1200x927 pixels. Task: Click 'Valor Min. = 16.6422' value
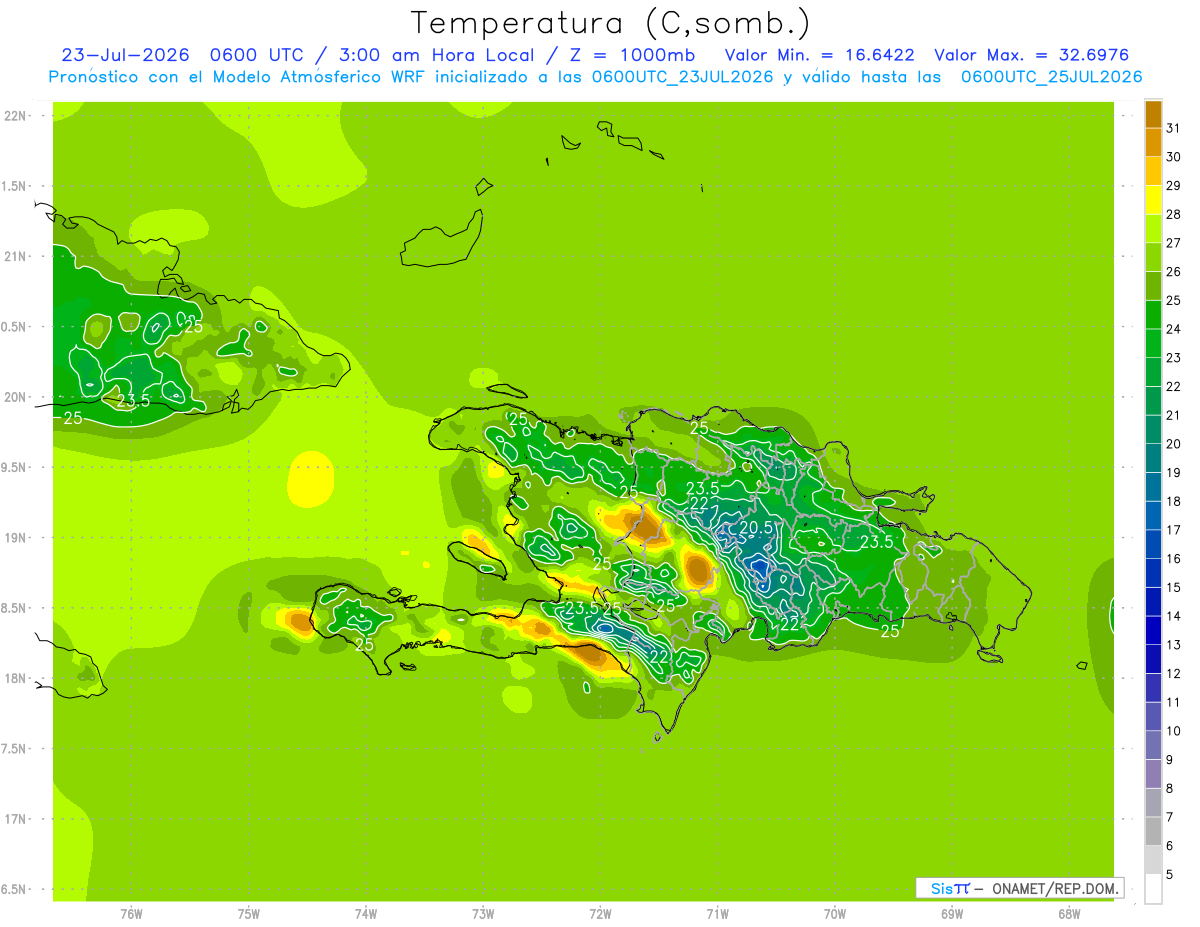(x=819, y=55)
